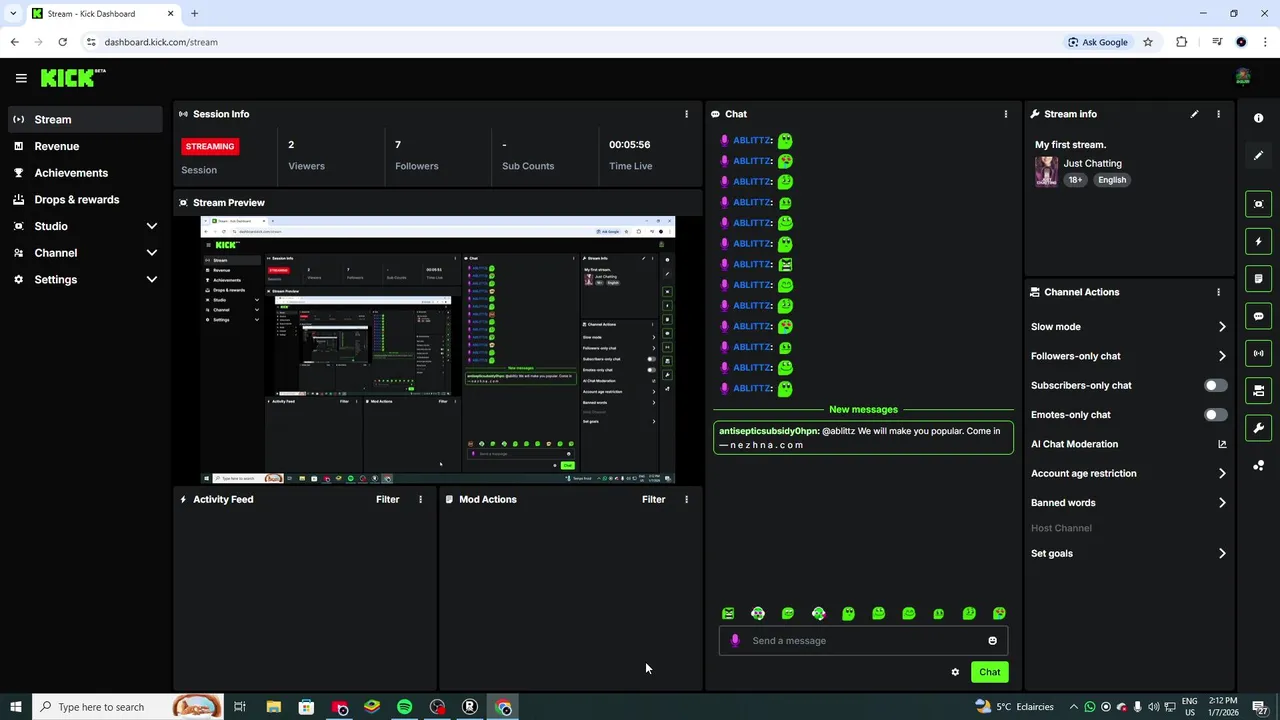Open Channel Actions three-dot menu
The image size is (1280, 720).
(1218, 292)
